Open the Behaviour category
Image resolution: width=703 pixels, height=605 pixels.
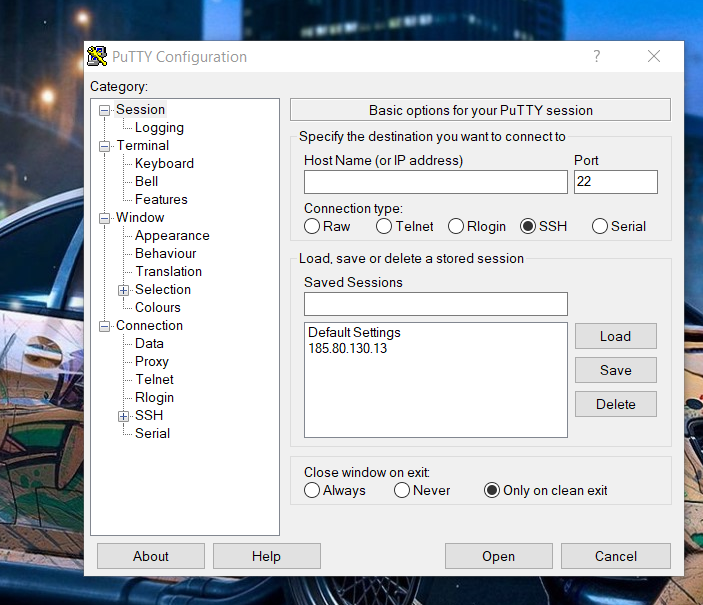click(x=165, y=253)
